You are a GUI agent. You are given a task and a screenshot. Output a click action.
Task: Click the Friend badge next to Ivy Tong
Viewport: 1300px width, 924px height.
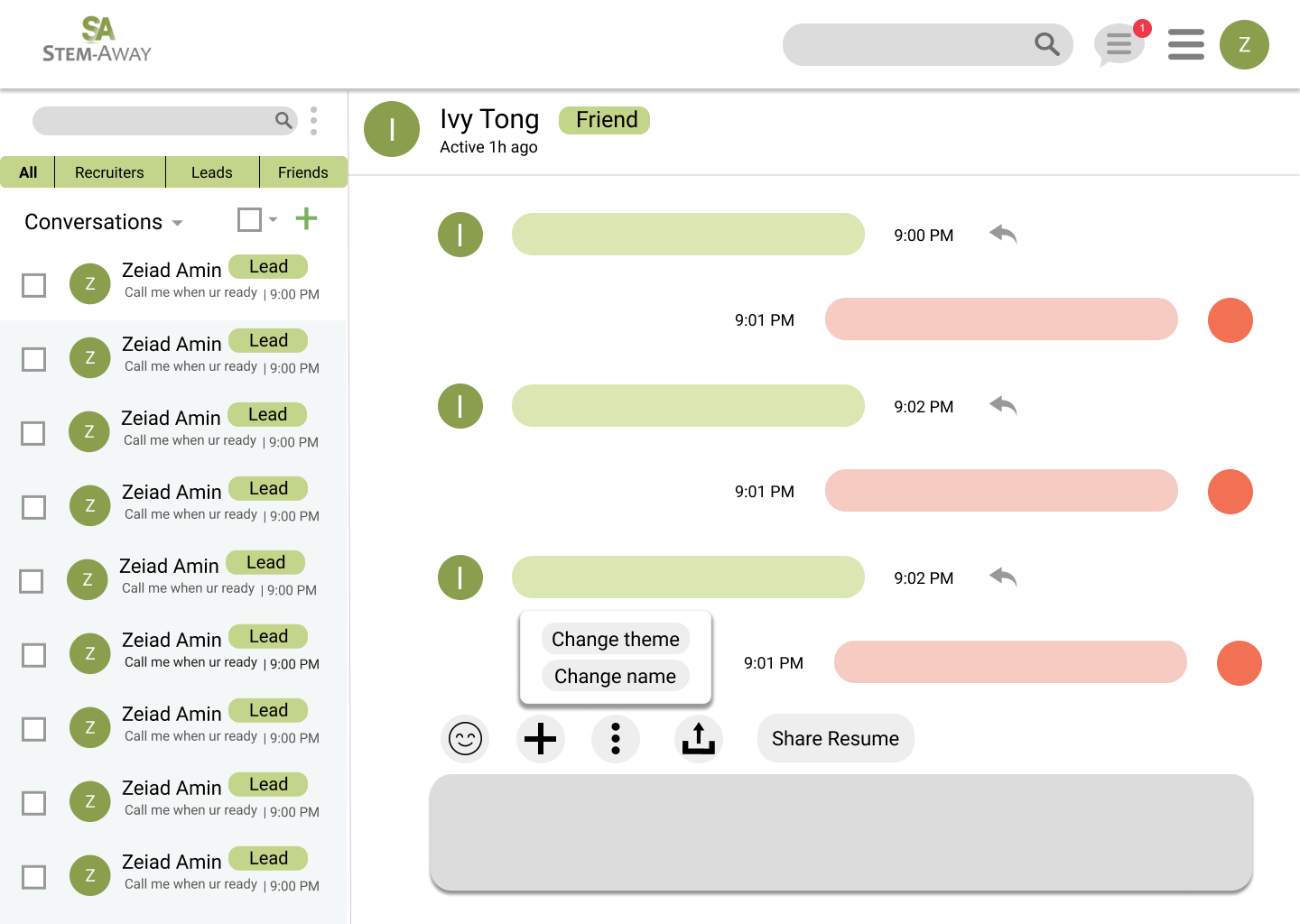tap(605, 120)
